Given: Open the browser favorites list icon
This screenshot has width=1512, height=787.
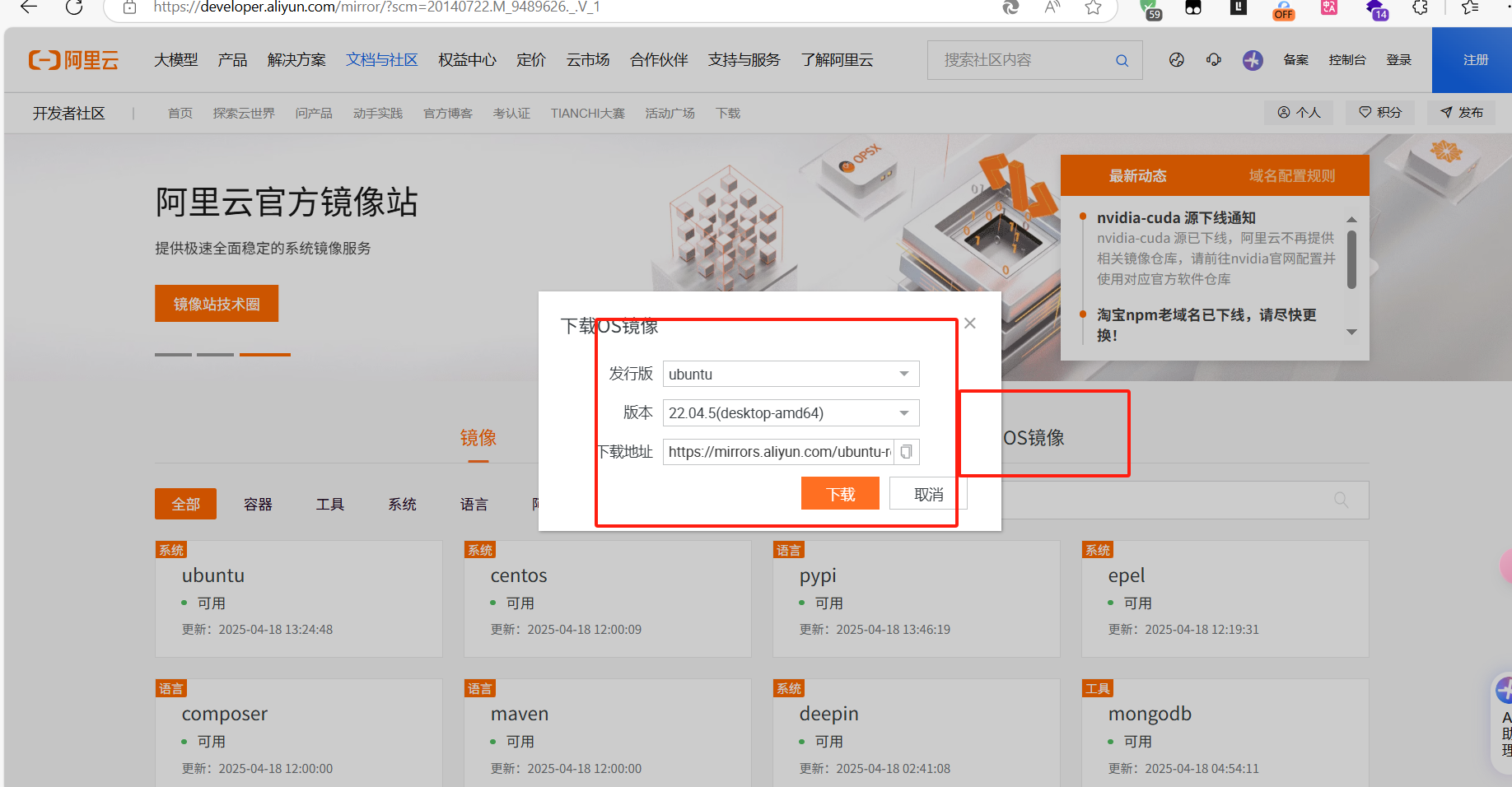Looking at the screenshot, I should click(x=1470, y=7).
